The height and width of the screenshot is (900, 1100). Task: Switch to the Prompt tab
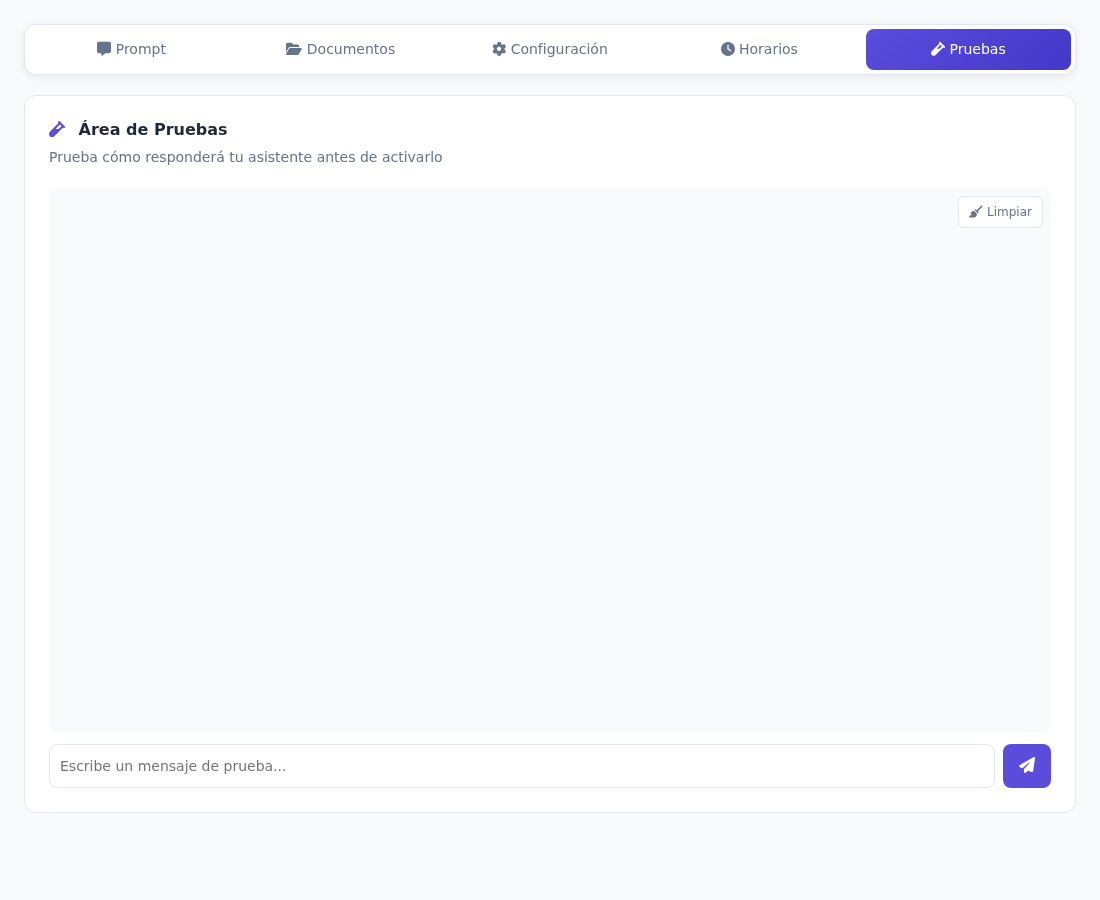(x=131, y=49)
